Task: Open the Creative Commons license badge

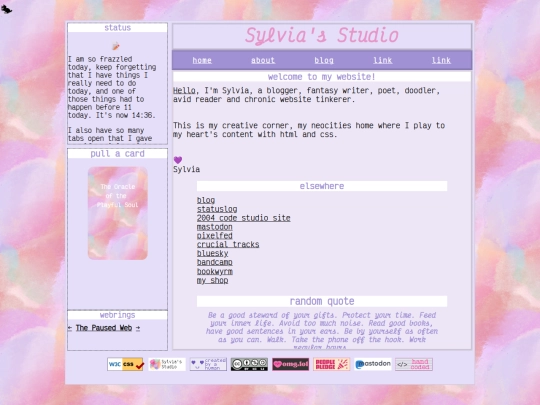Action: pos(249,364)
